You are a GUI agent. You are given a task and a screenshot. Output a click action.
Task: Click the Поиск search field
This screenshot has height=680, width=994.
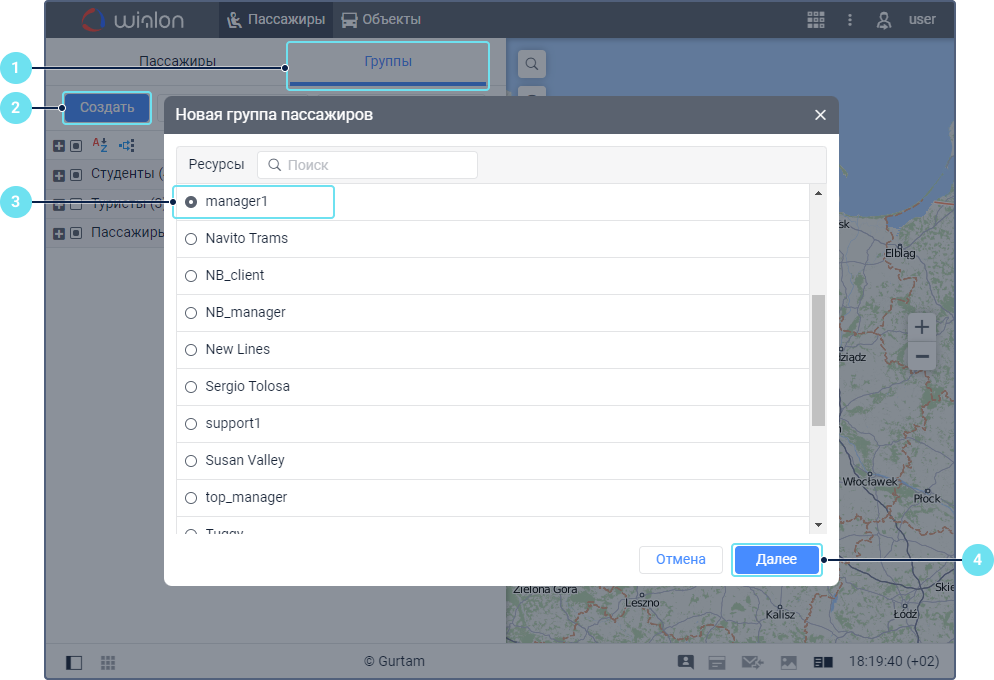[x=368, y=165]
